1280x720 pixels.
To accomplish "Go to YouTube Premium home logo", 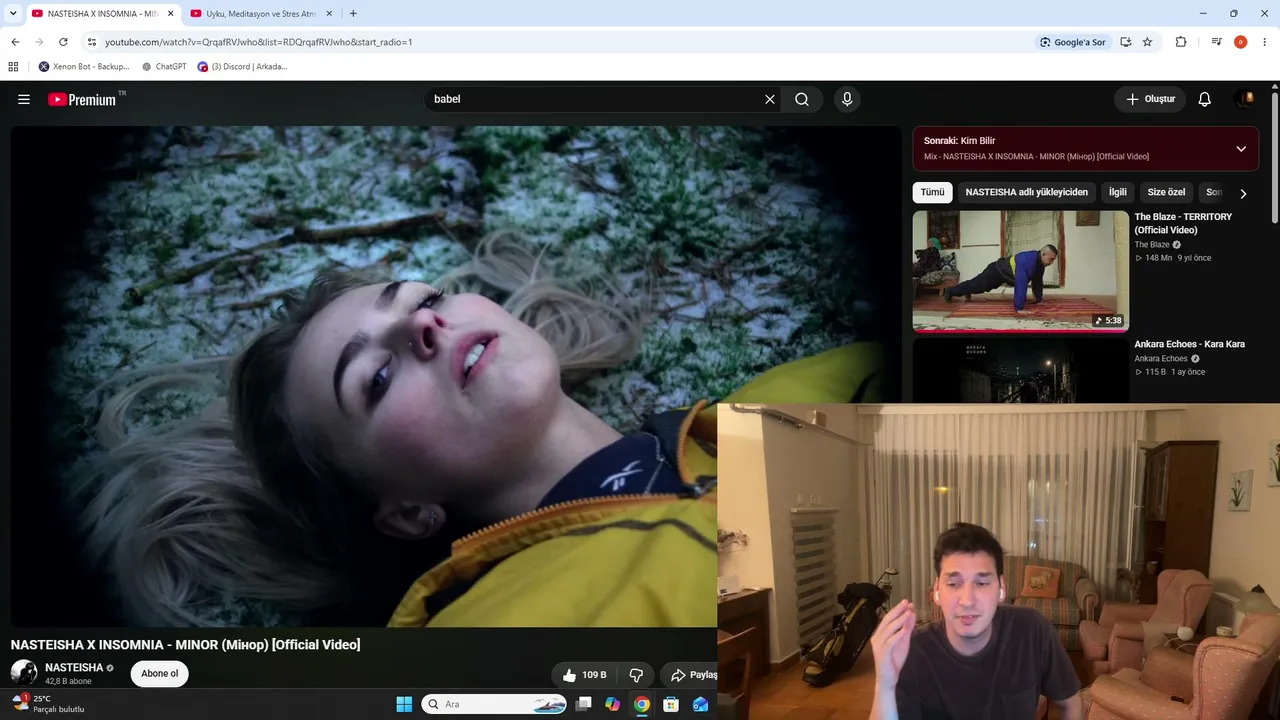I will coord(82,99).
